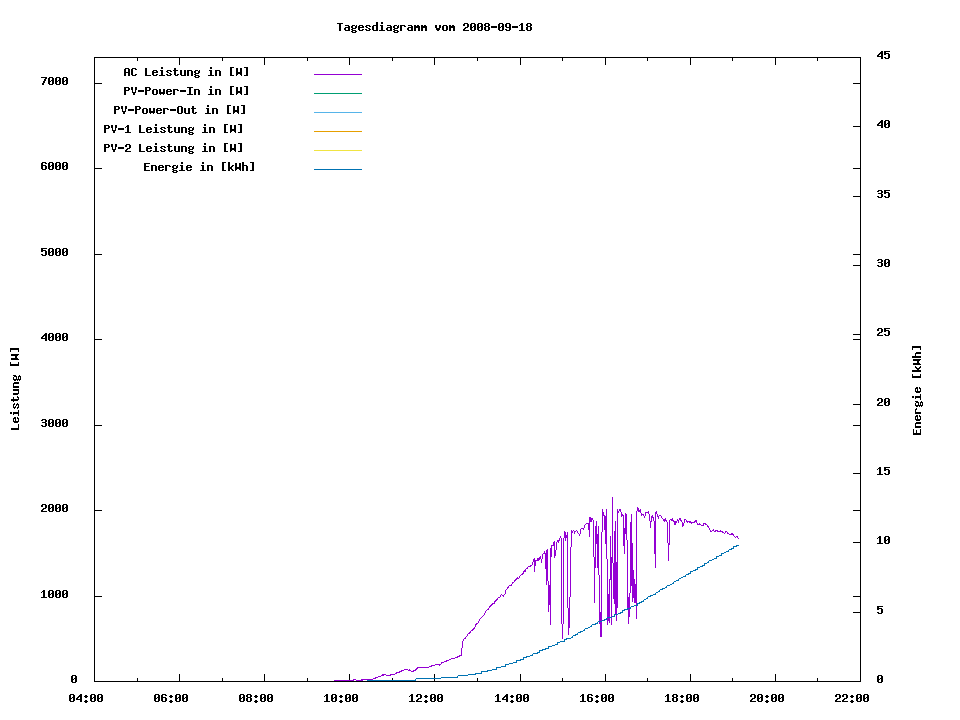
Task: Pick the PV-1 Leistung in [W] legend label
Action: pos(173,129)
